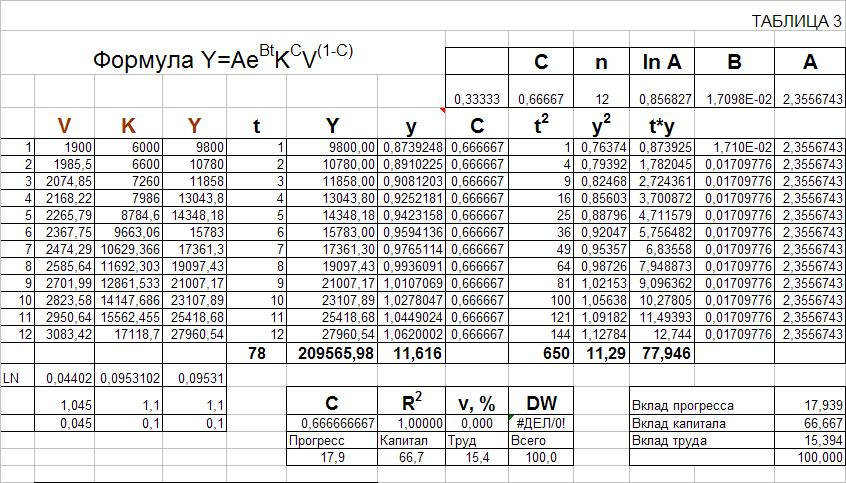The height and width of the screenshot is (483, 846).
Task: Click the n parameter header cell
Action: (601, 62)
